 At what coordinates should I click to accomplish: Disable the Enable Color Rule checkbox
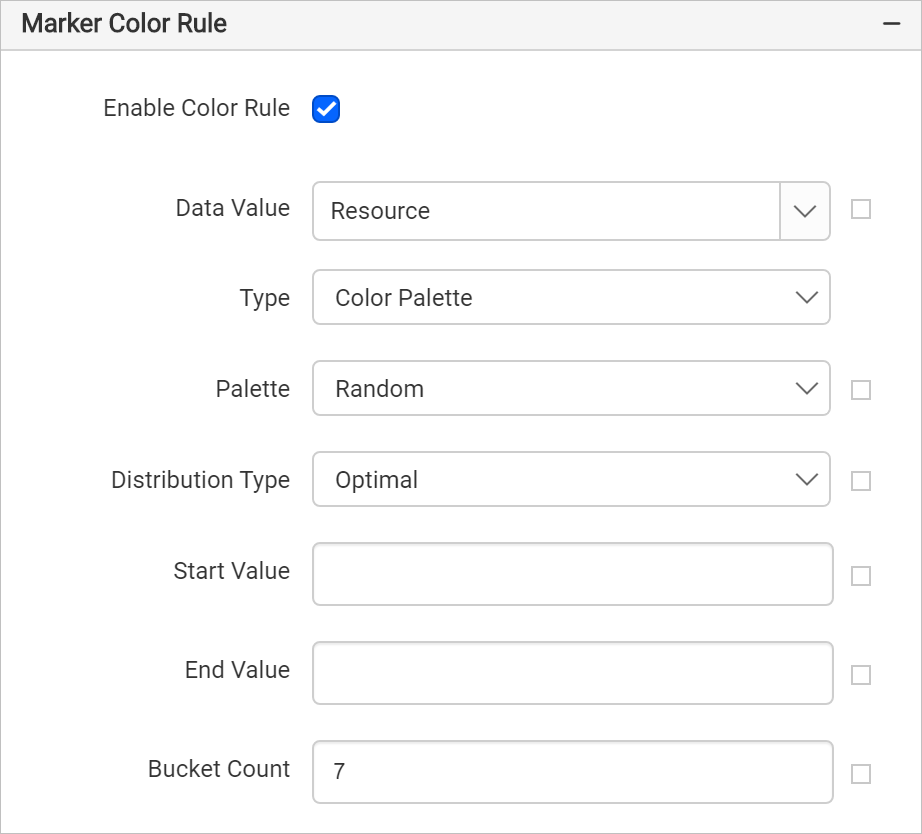point(324,108)
